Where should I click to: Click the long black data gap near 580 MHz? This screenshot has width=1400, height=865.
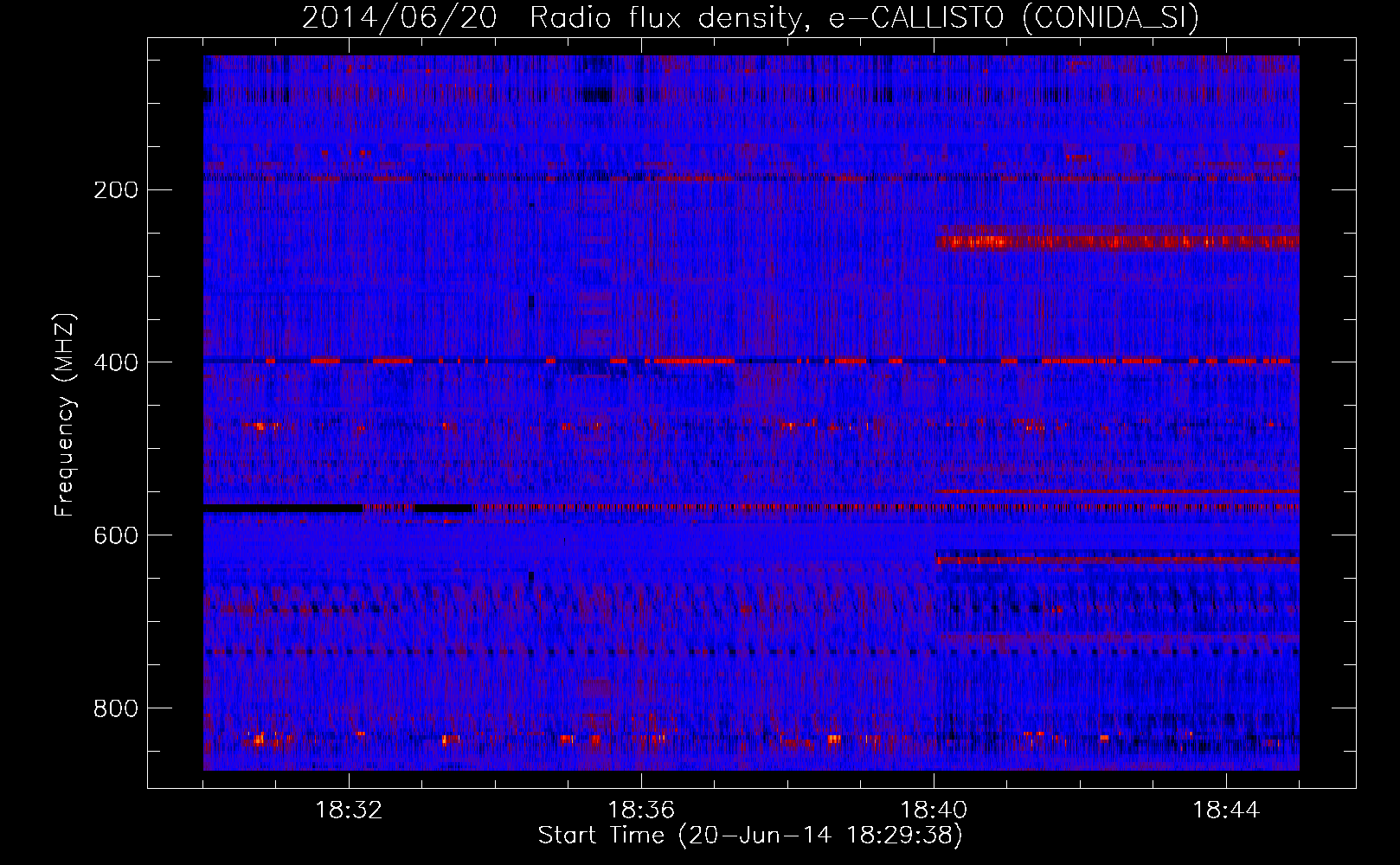tap(283, 509)
